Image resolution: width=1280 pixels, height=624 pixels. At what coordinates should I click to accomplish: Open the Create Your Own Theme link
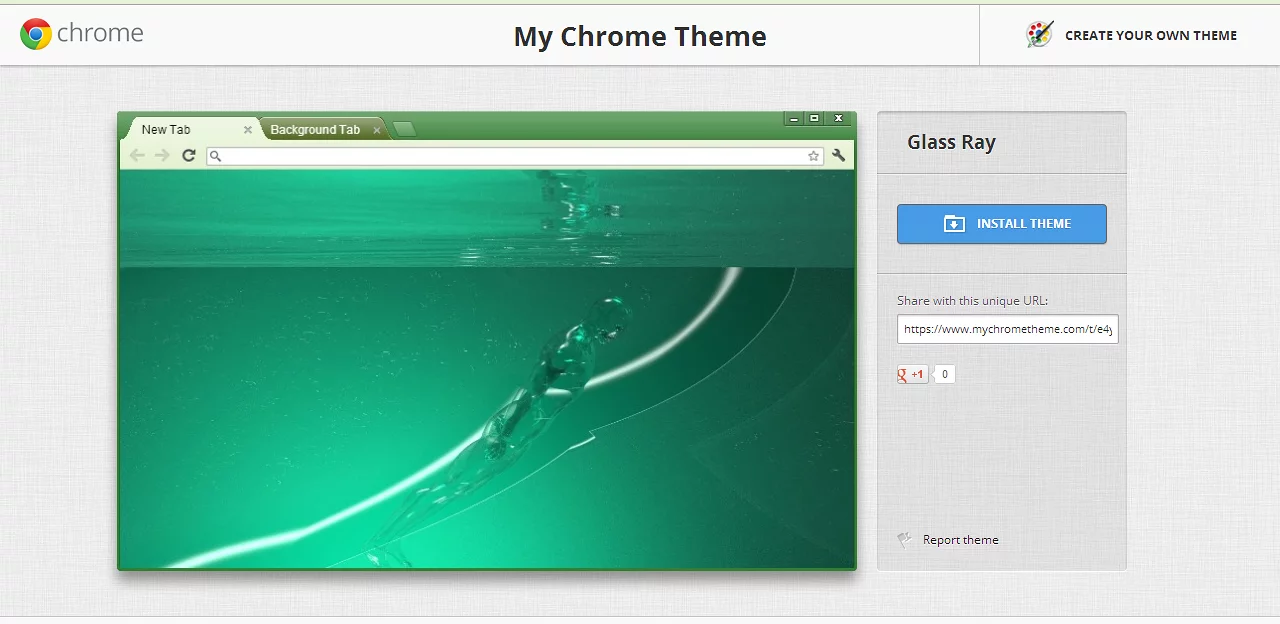(x=1150, y=35)
